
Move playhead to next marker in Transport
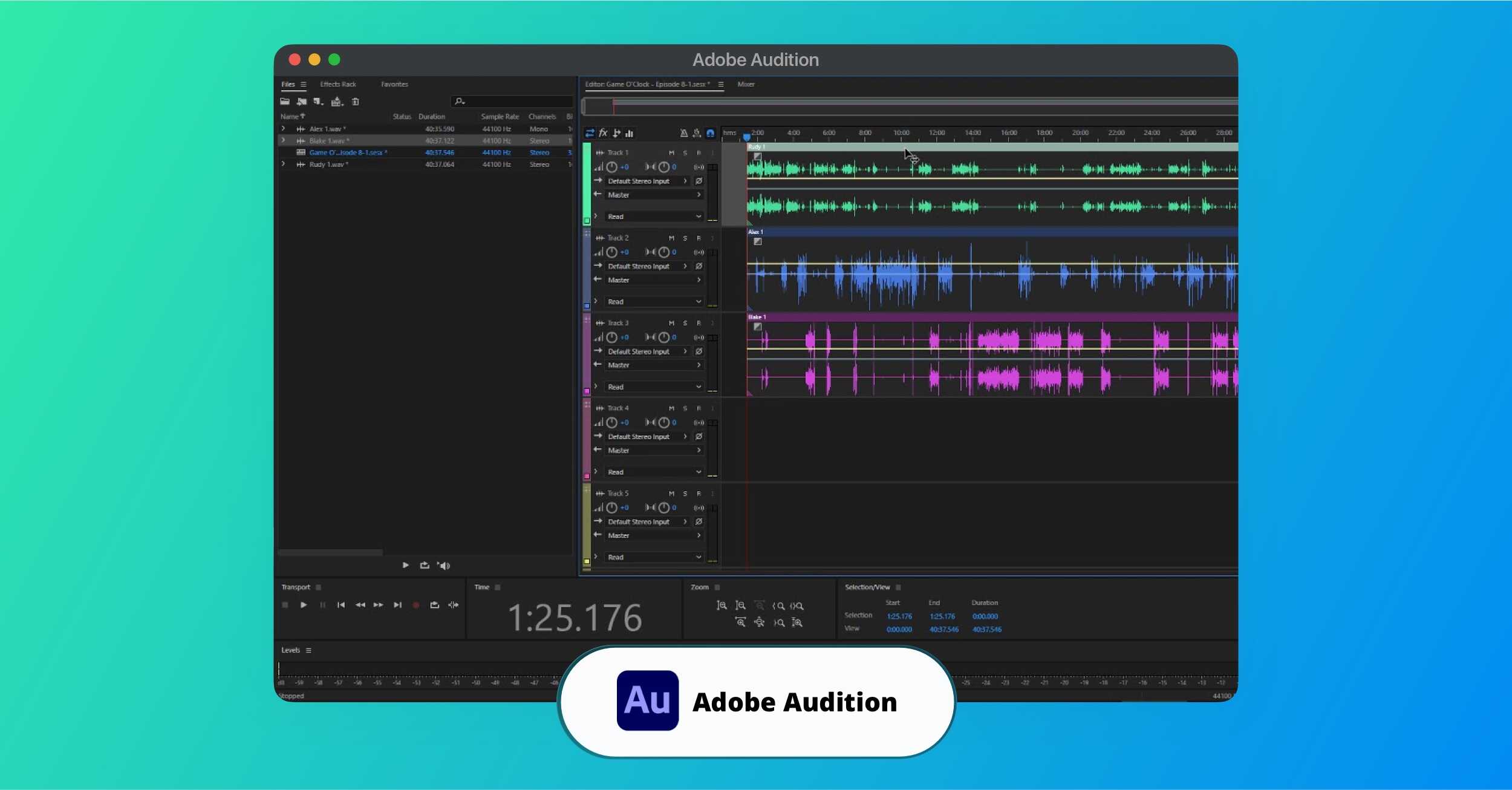pos(397,605)
